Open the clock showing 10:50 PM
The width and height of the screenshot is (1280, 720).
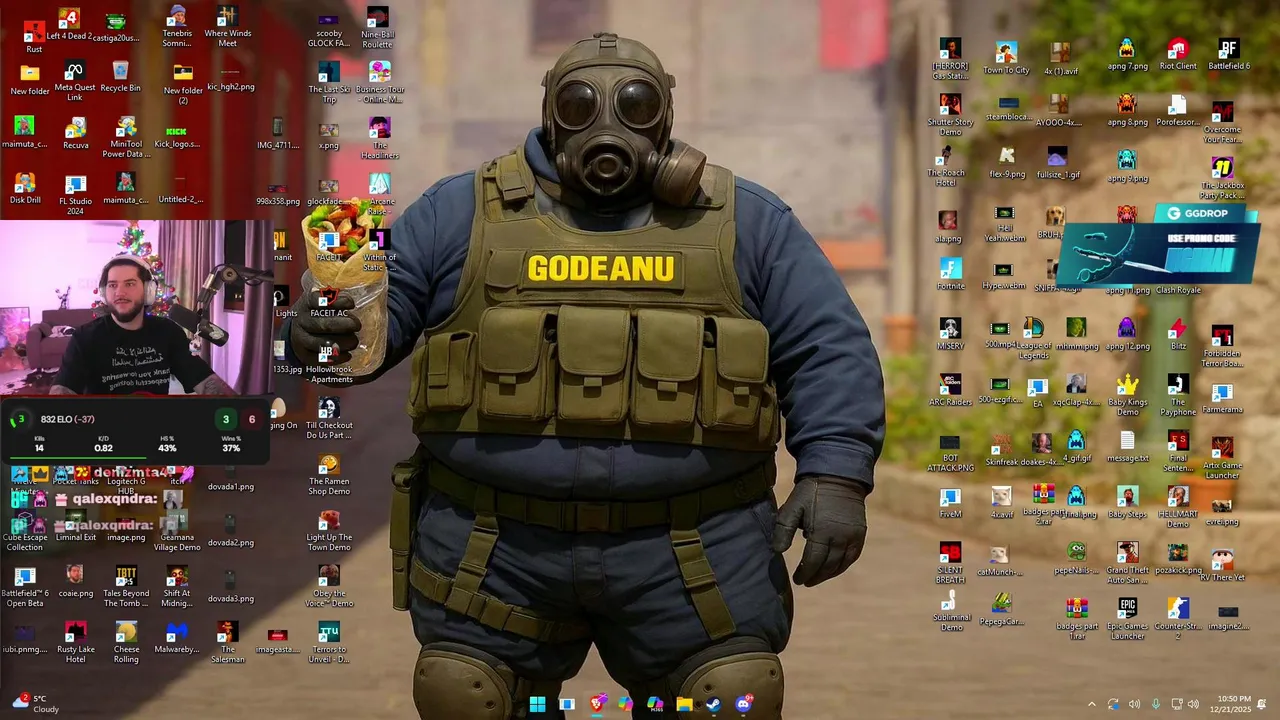1233,704
